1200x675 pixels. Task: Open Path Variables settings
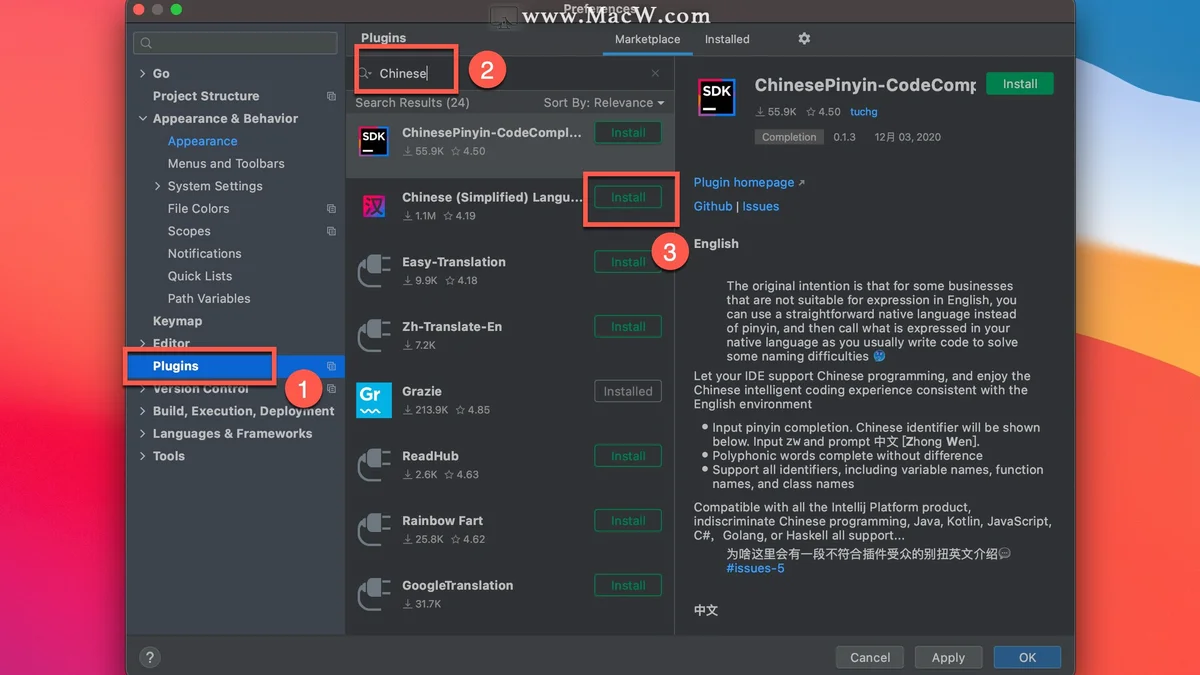[x=209, y=299]
